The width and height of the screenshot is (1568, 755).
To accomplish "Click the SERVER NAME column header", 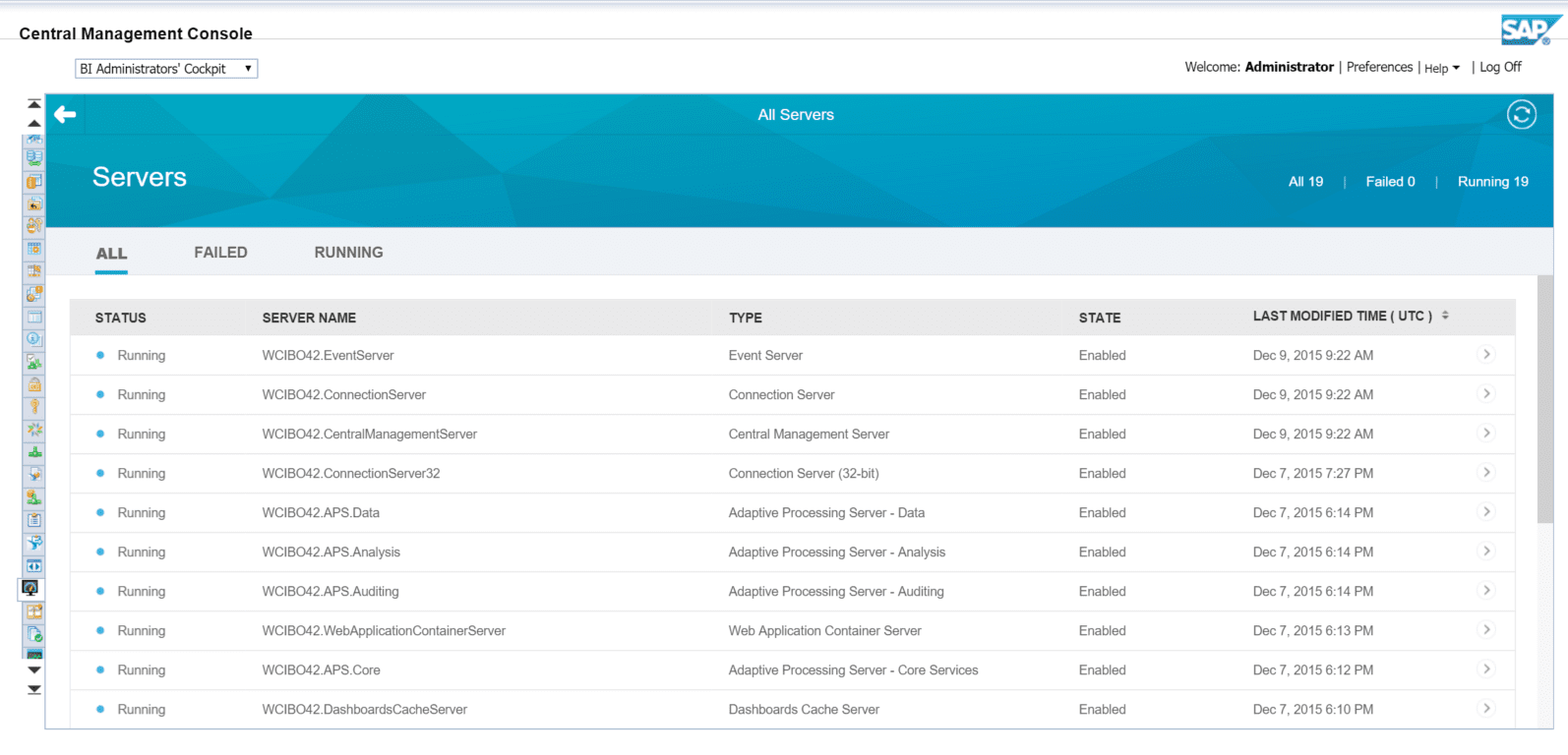I will [x=309, y=318].
